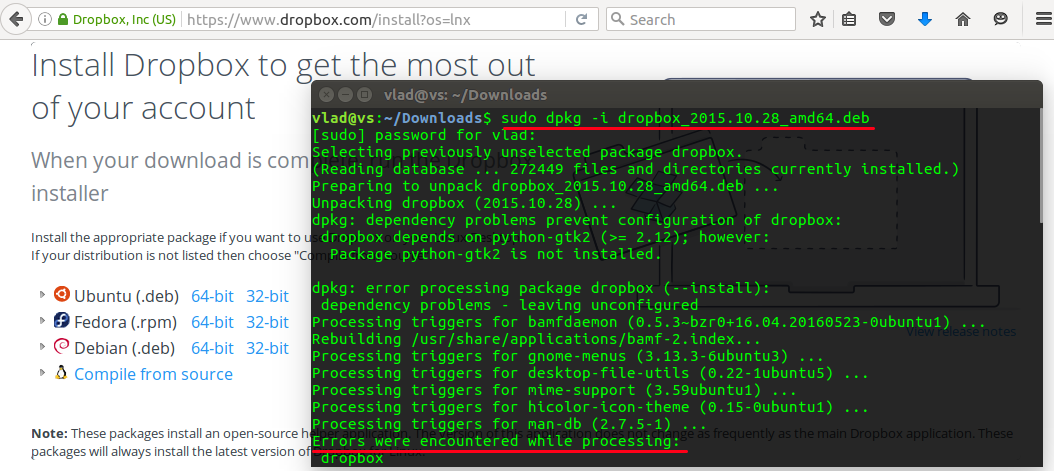Click the search magnifier icon
Image resolution: width=1054 pixels, height=471 pixels.
617,19
